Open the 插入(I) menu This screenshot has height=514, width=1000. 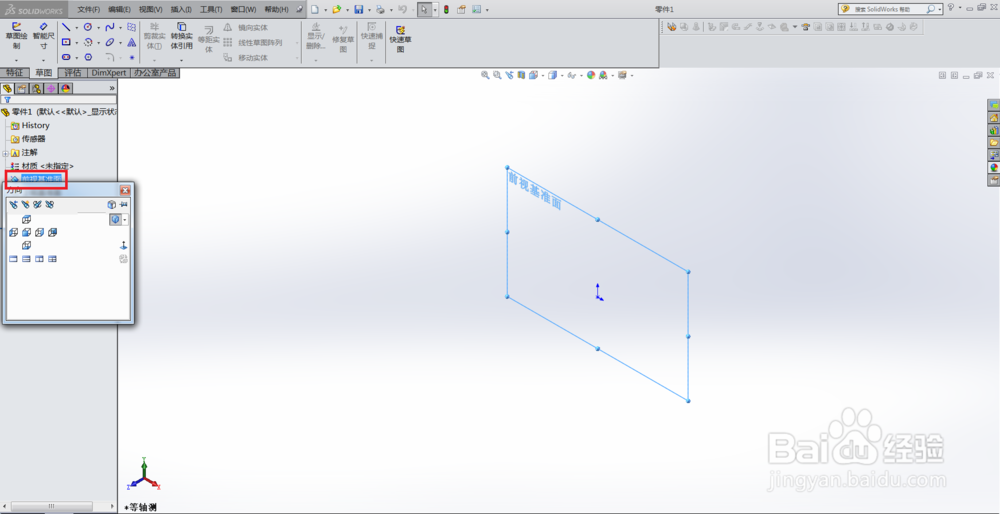pos(181,10)
